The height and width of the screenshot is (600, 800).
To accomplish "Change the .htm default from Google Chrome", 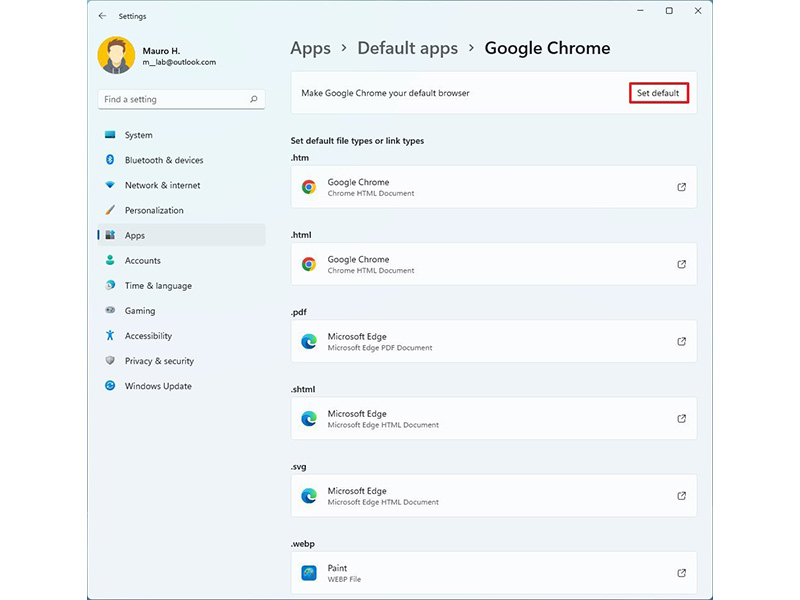I will pos(493,187).
